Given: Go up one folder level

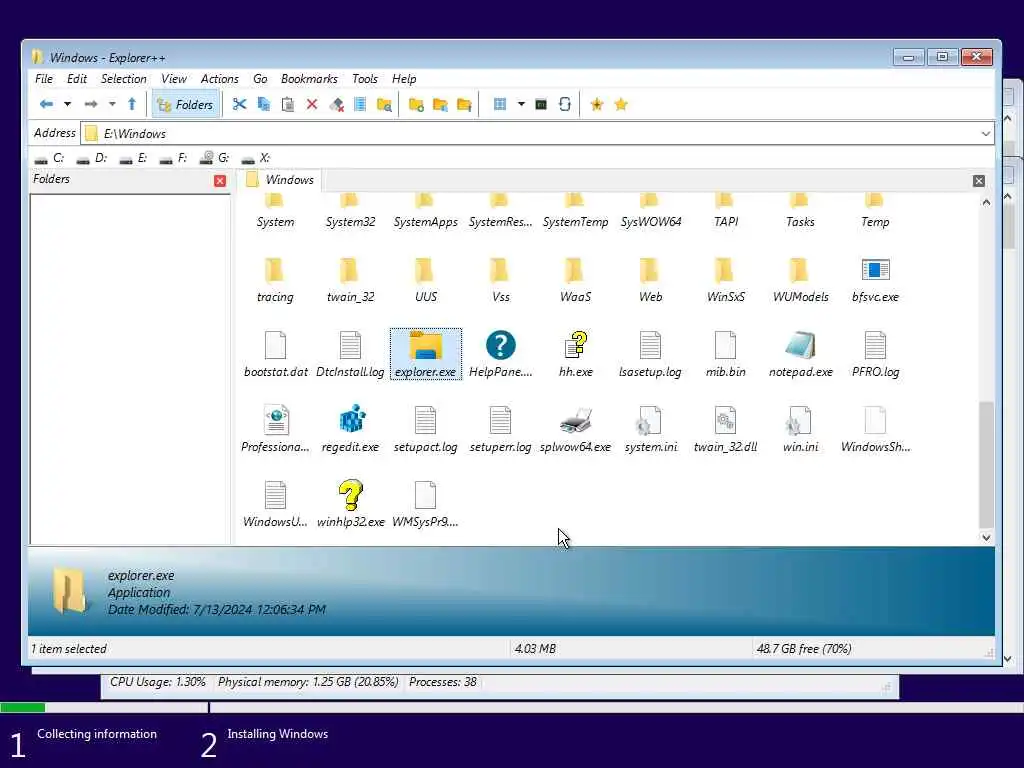Looking at the screenshot, I should tap(132, 104).
